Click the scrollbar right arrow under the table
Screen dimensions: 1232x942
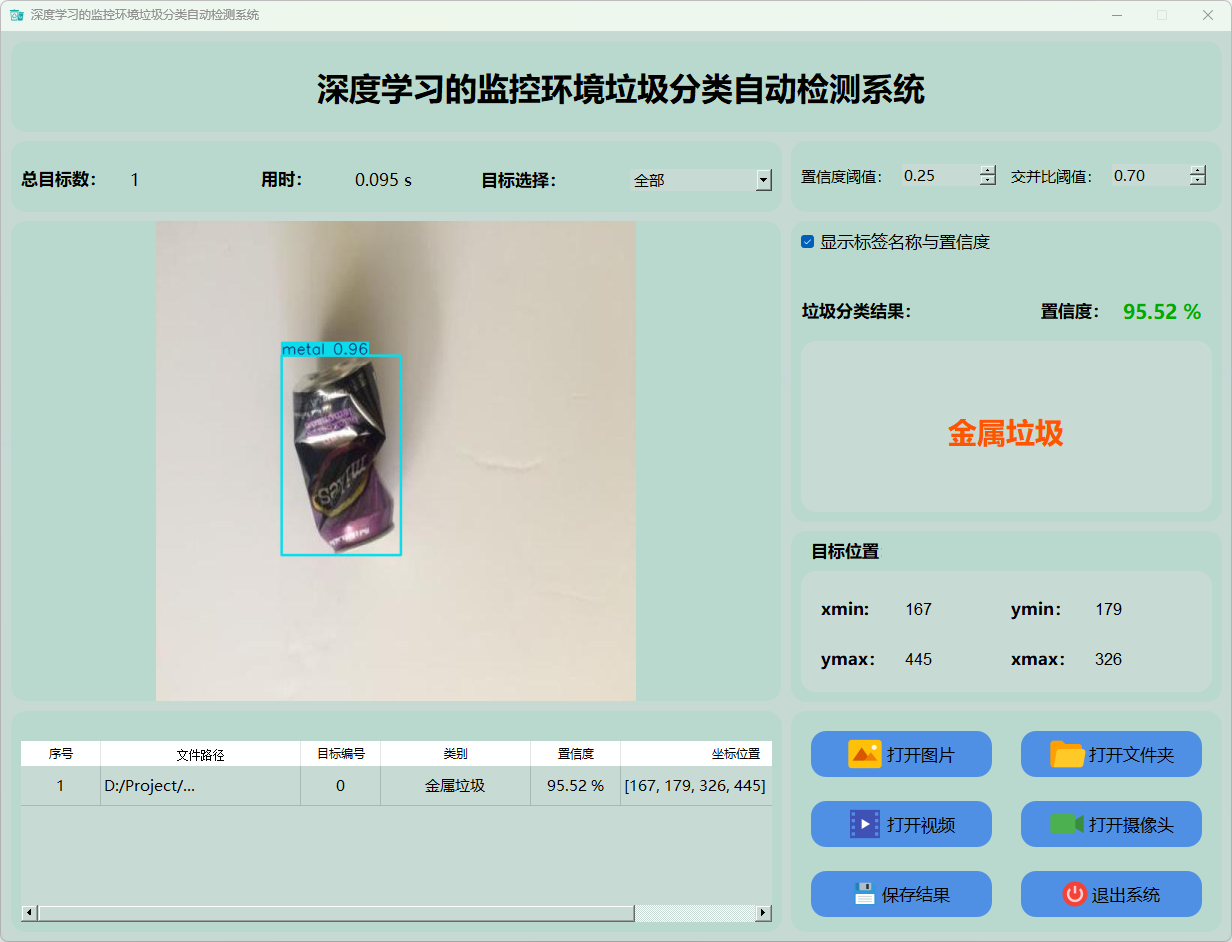(764, 913)
